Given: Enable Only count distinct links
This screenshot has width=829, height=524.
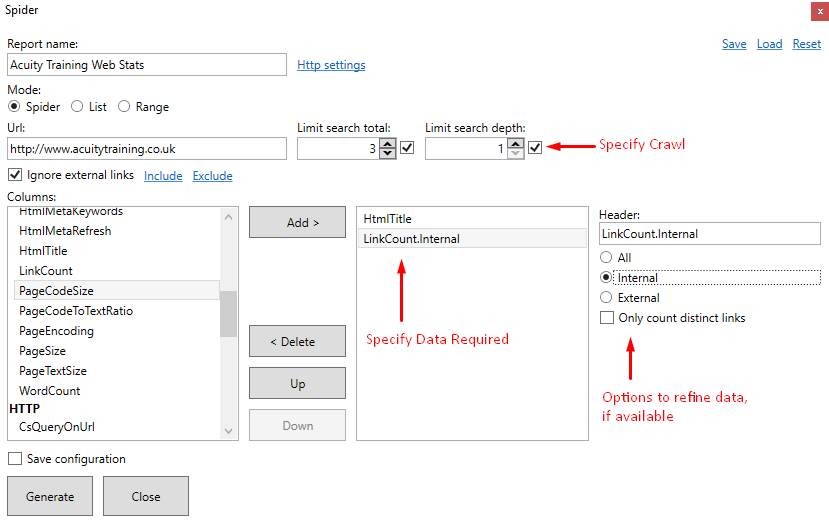Looking at the screenshot, I should 607,318.
